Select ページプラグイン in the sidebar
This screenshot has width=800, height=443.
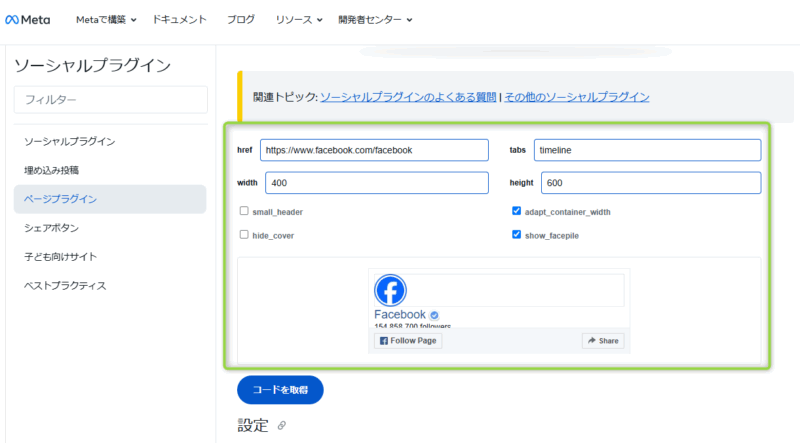(110, 199)
